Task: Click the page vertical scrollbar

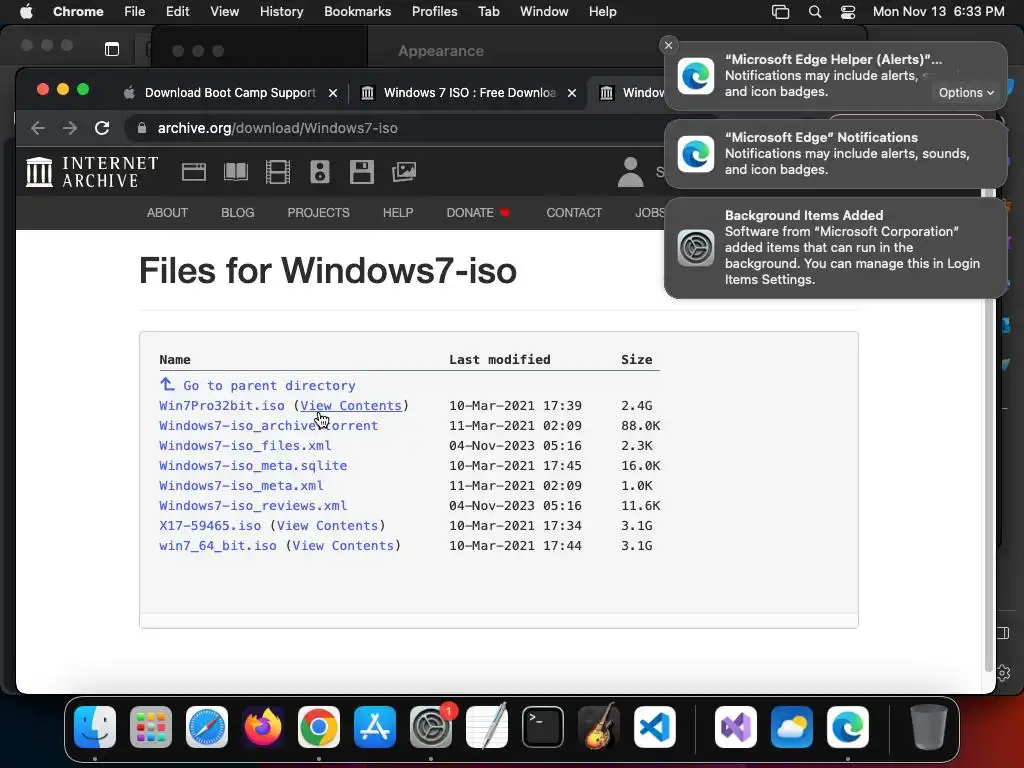Action: (989, 431)
